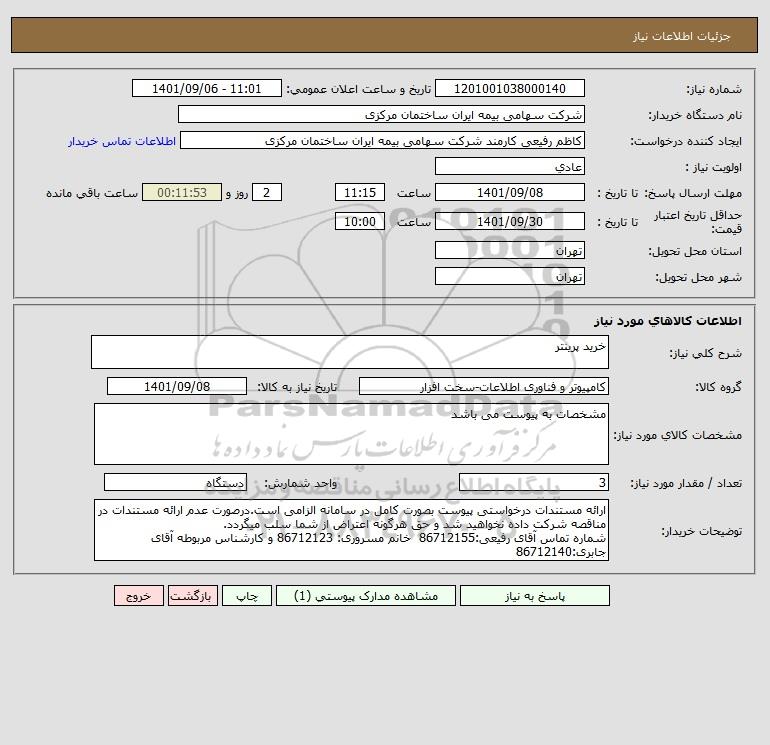Click the 'توضیحات خریدار:' label
This screenshot has height=745, width=770.
702,531
